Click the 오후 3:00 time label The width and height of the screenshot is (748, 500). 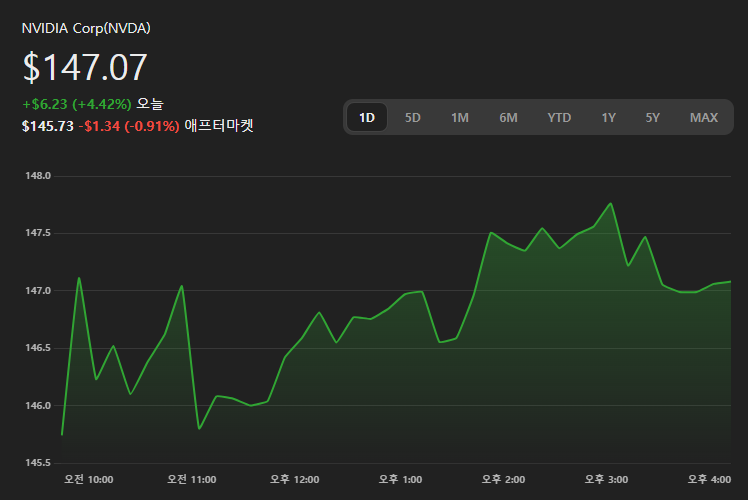607,479
